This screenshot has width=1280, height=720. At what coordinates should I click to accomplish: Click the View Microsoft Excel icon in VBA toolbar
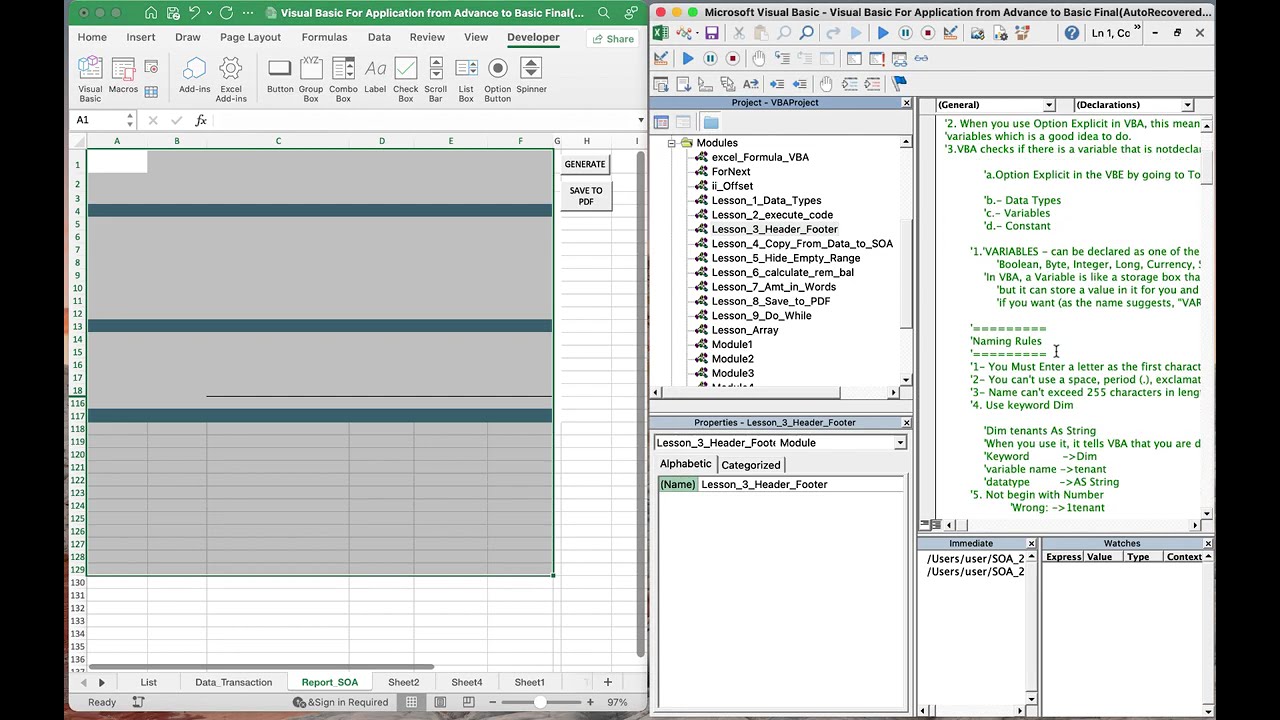point(661,33)
